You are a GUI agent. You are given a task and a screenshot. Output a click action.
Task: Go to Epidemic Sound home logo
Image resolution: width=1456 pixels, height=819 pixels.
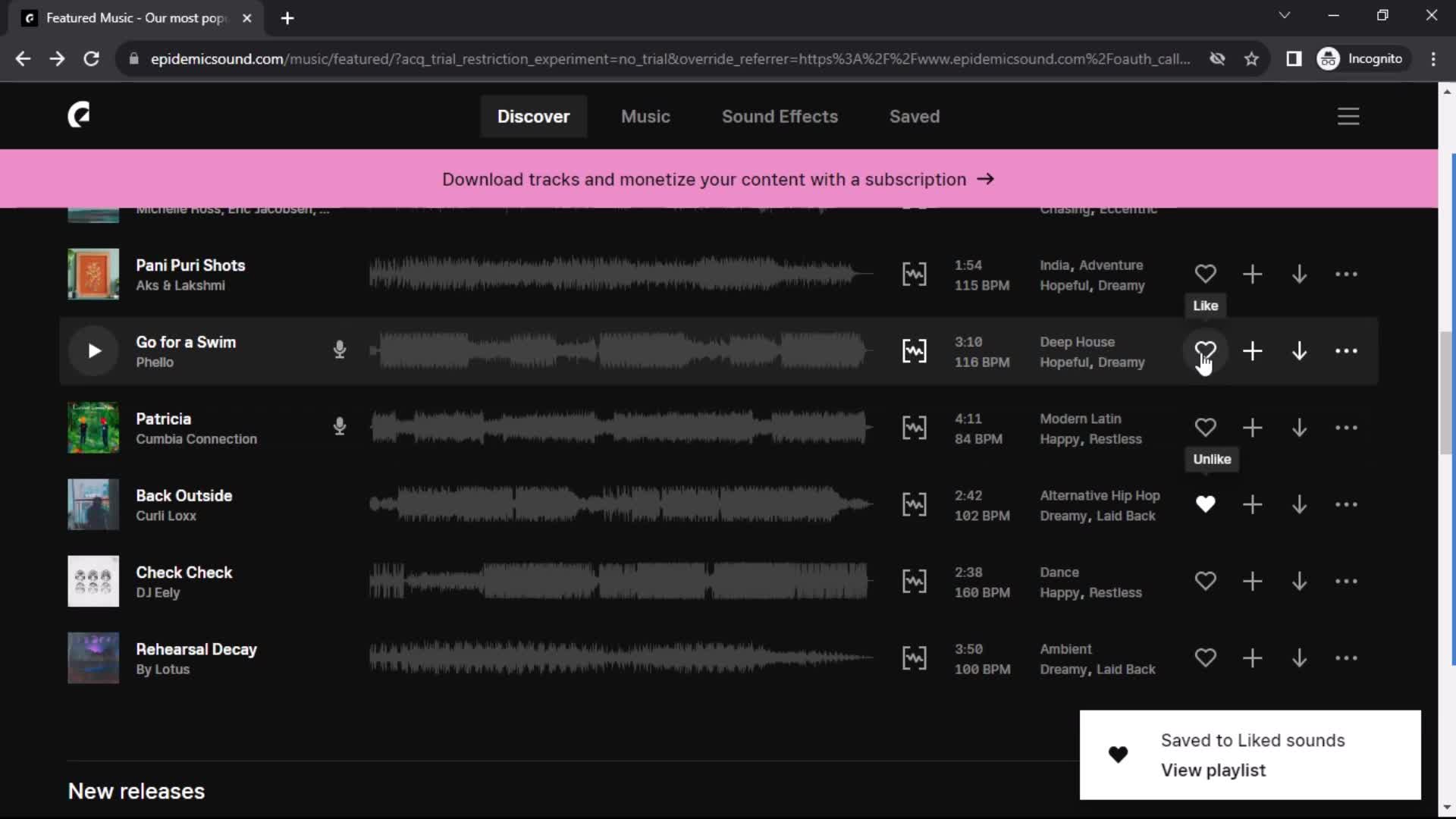pos(79,115)
